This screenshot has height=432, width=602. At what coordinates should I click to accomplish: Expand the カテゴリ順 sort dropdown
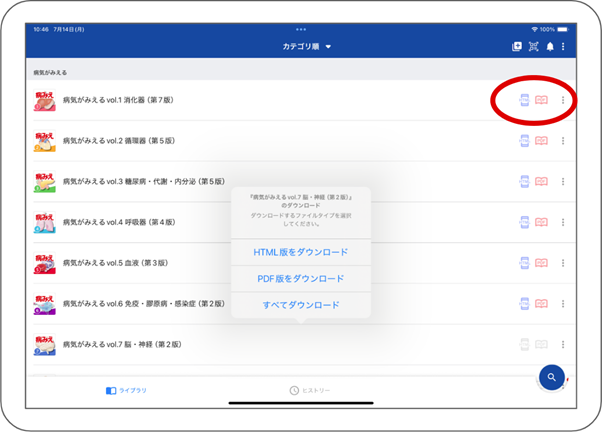pyautogui.click(x=305, y=47)
